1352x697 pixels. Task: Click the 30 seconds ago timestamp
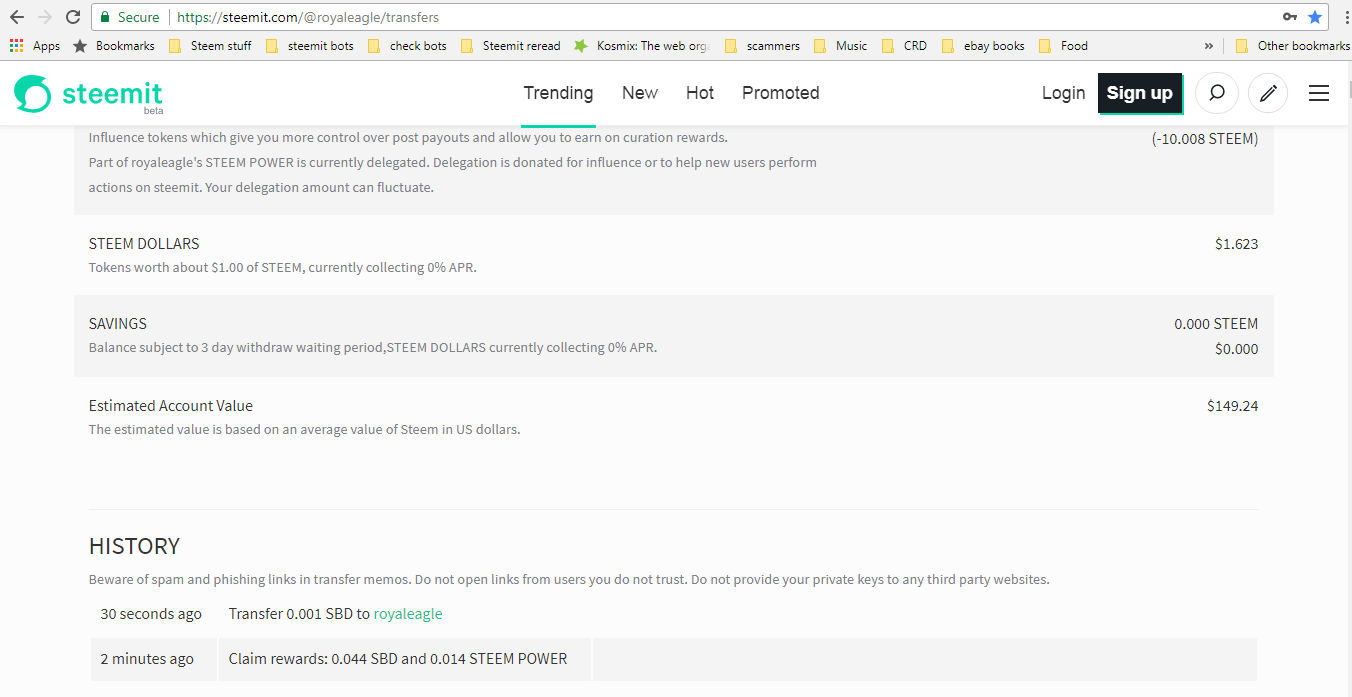151,614
